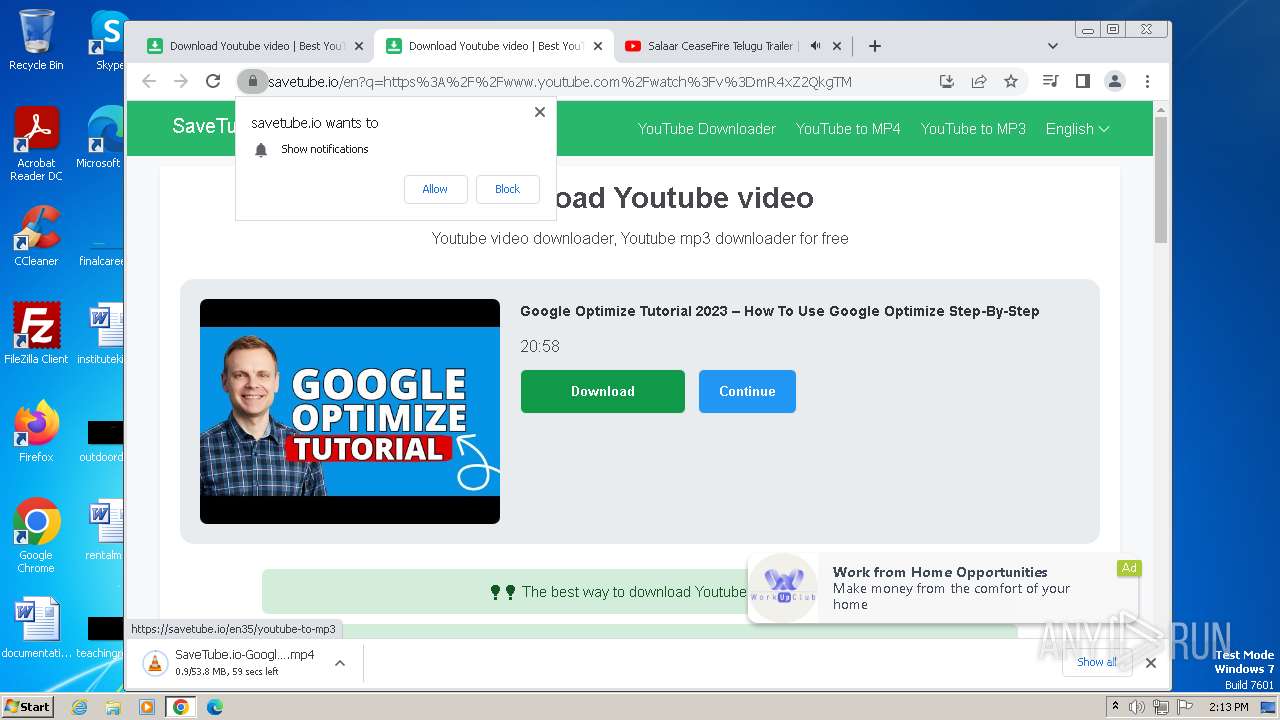Click the Action Center flag icon in tray

1183,707
